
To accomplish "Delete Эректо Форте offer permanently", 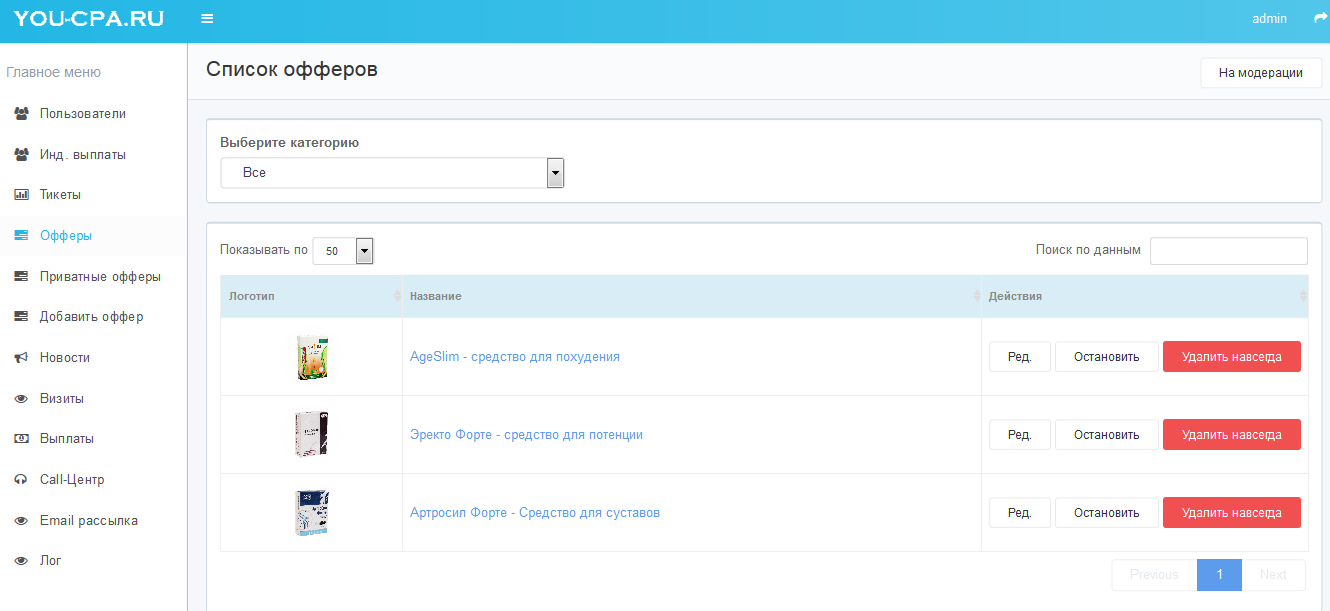I will (1232, 435).
